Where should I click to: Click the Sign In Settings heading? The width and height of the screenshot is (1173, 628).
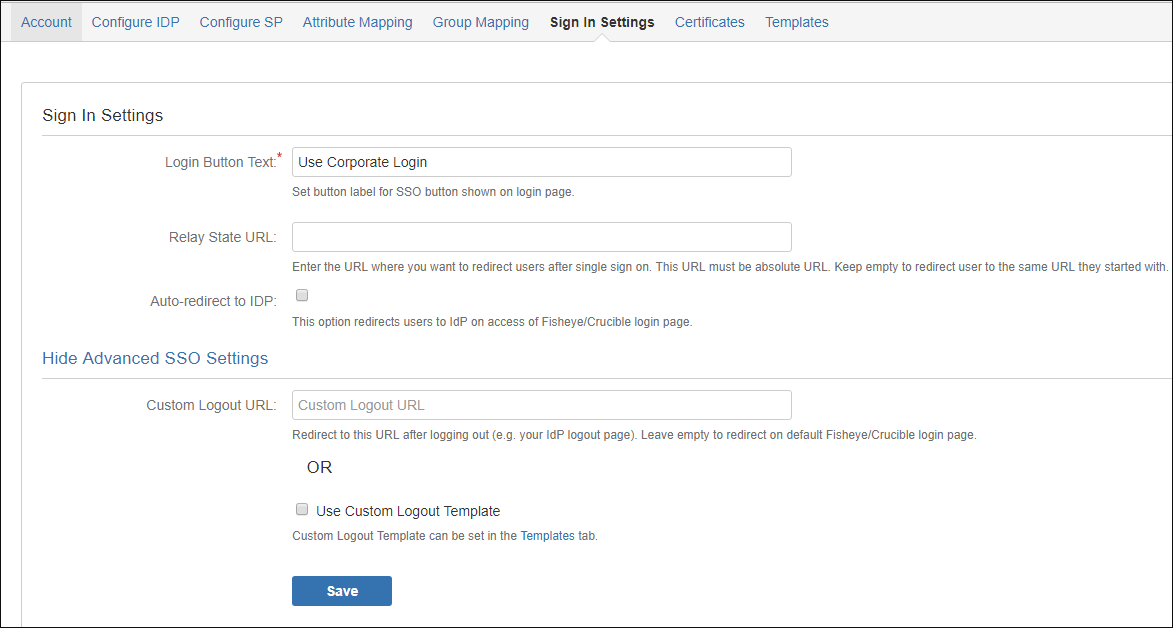102,115
